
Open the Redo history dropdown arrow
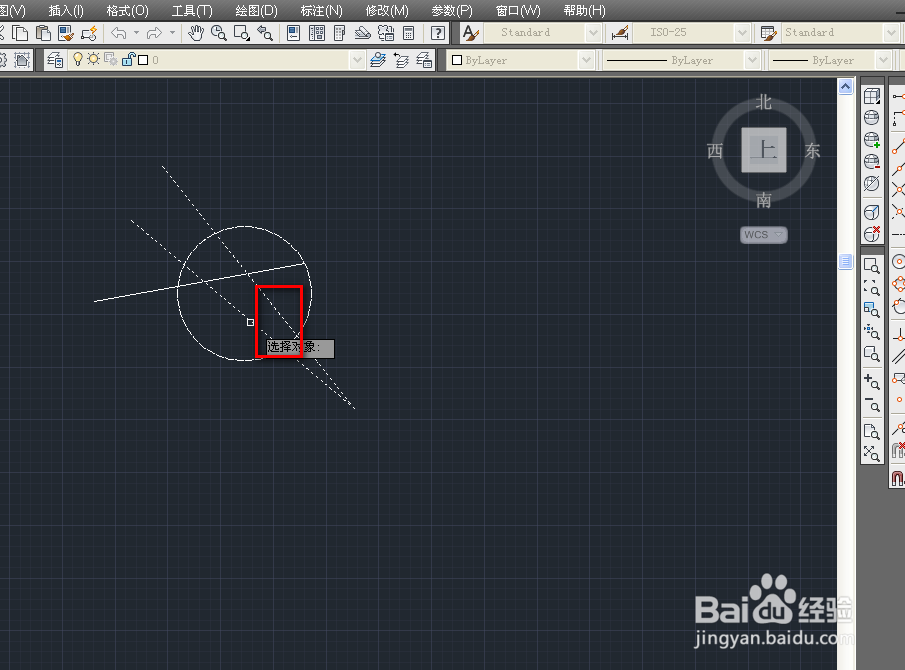172,33
